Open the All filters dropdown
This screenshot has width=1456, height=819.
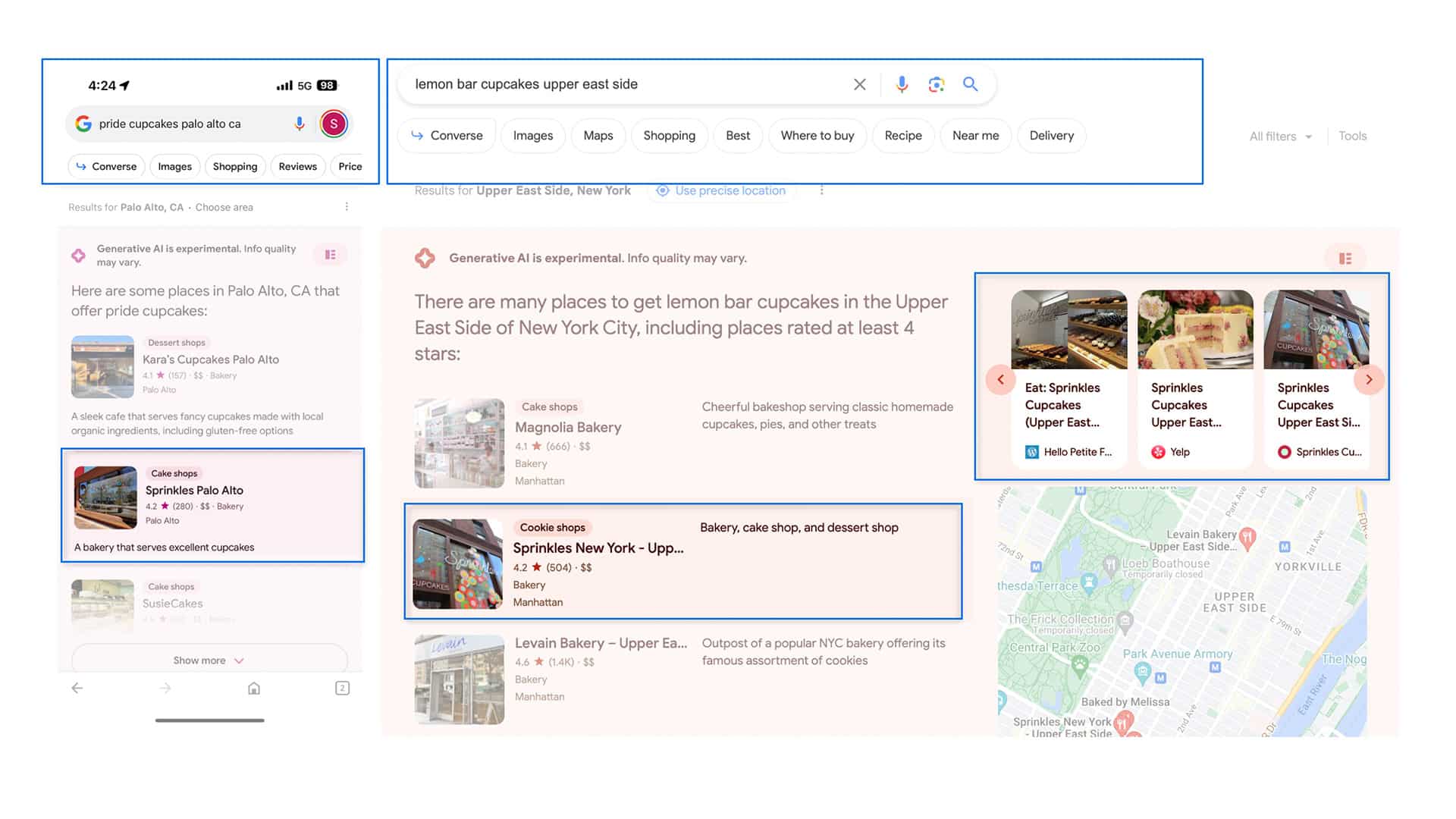click(x=1279, y=136)
